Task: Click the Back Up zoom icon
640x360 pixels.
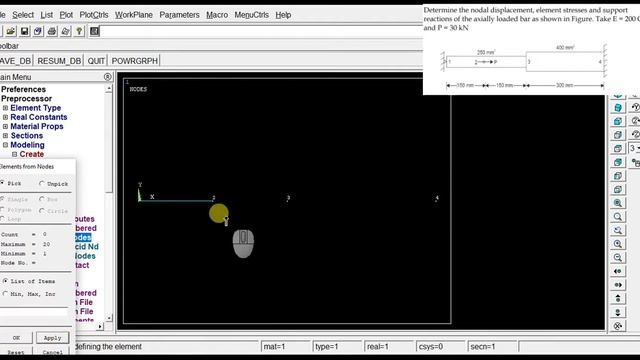Action: click(618, 230)
